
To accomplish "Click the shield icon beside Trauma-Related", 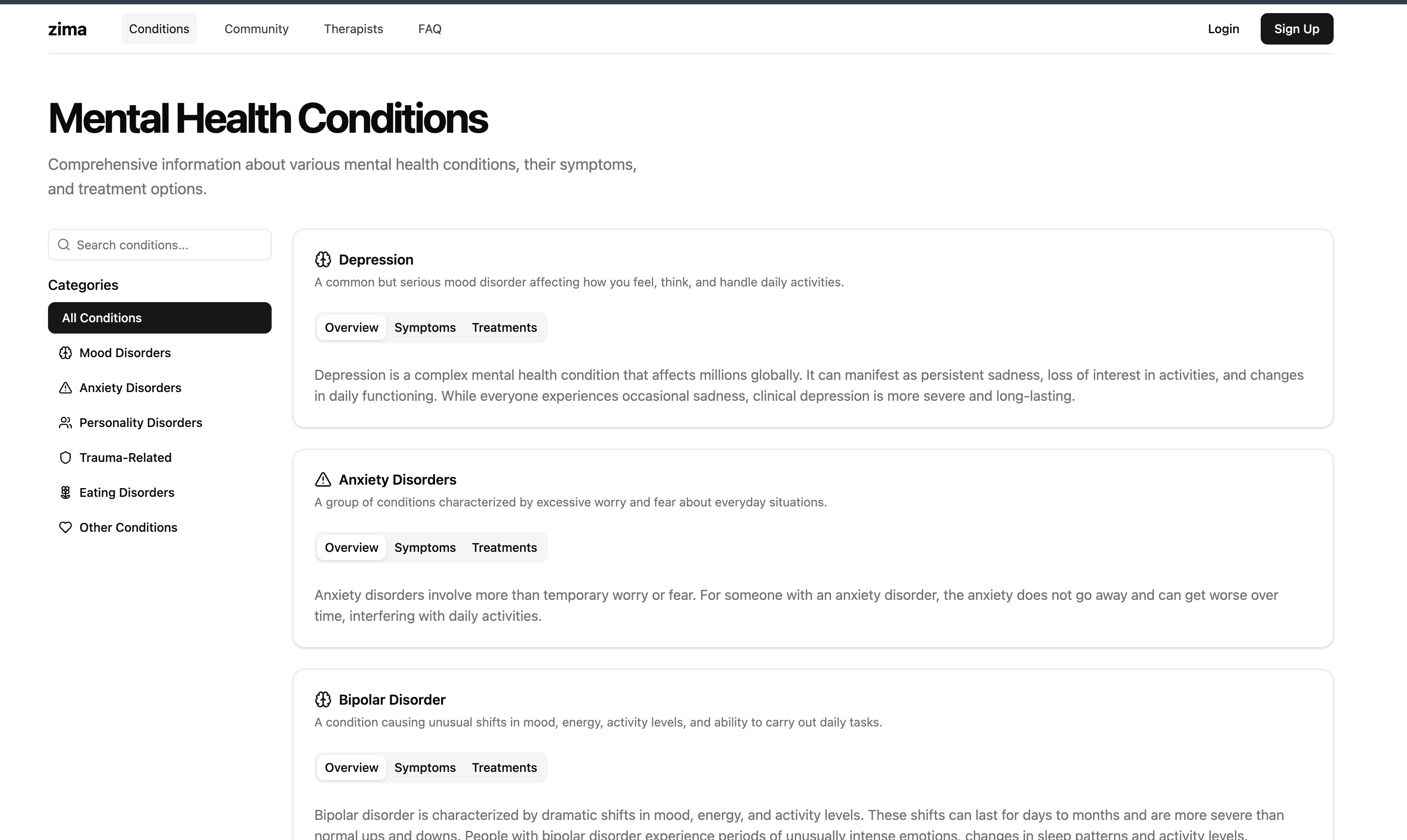I will click(x=65, y=458).
